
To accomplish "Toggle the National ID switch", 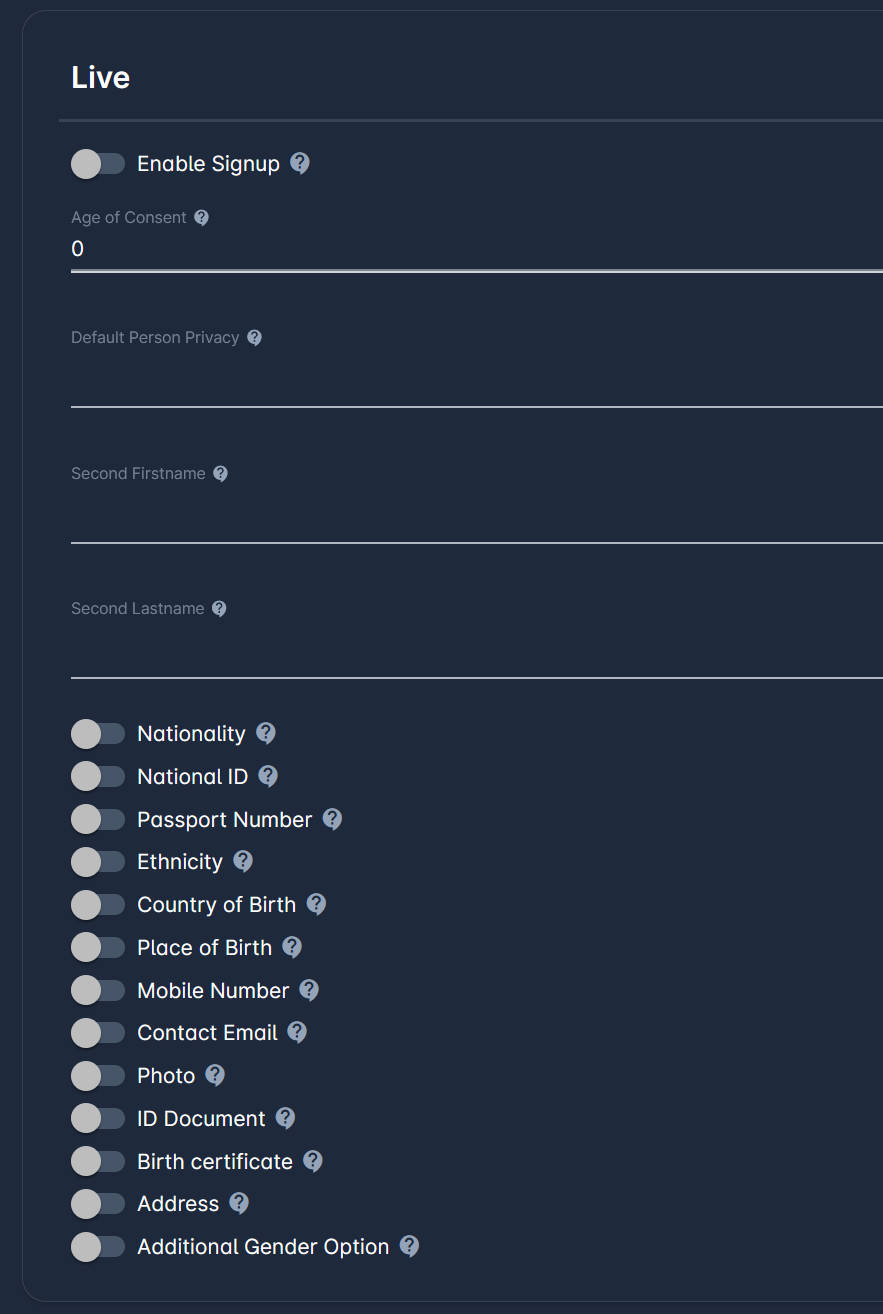I will click(x=97, y=776).
